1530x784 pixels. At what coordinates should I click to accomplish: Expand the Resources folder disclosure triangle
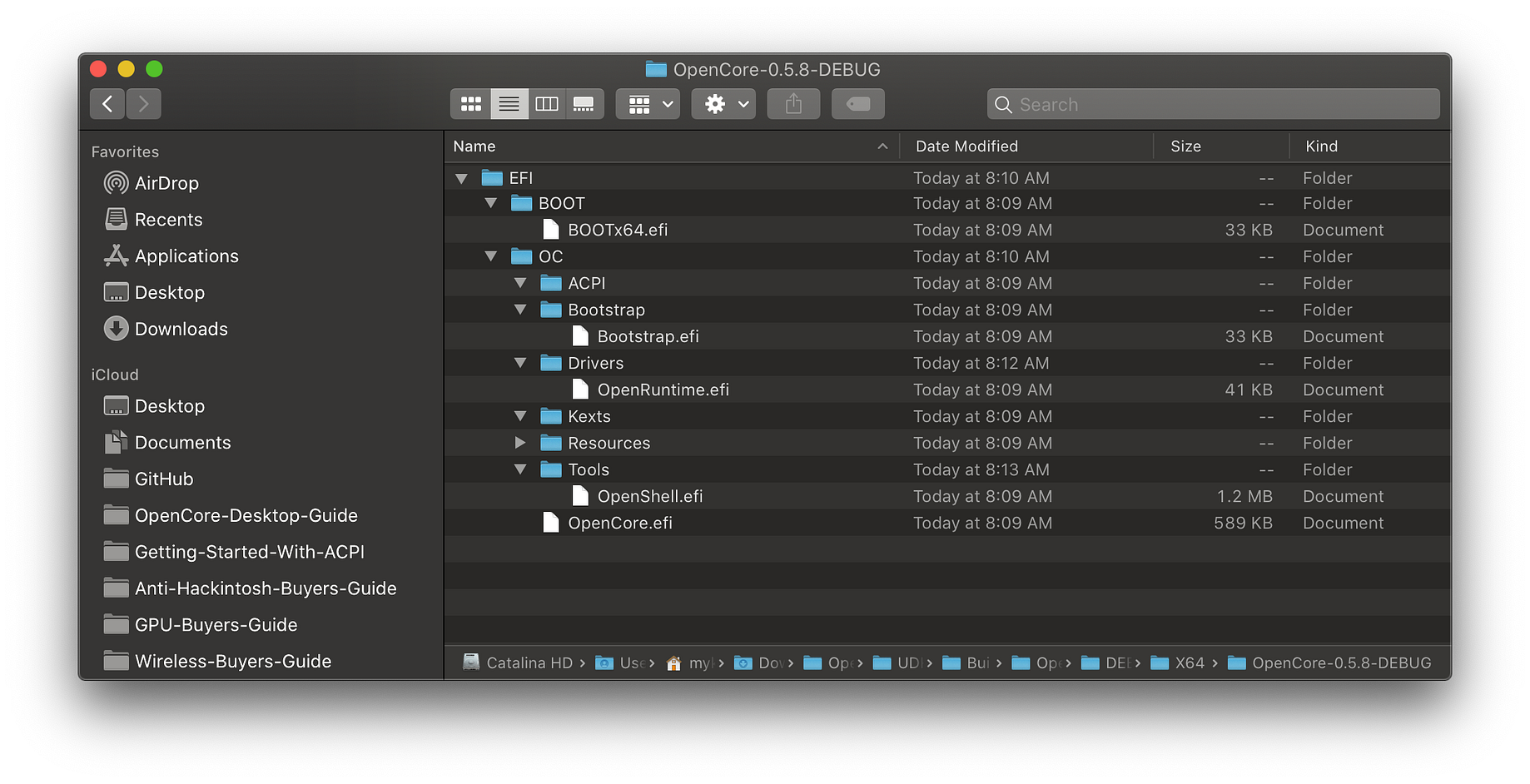[520, 443]
